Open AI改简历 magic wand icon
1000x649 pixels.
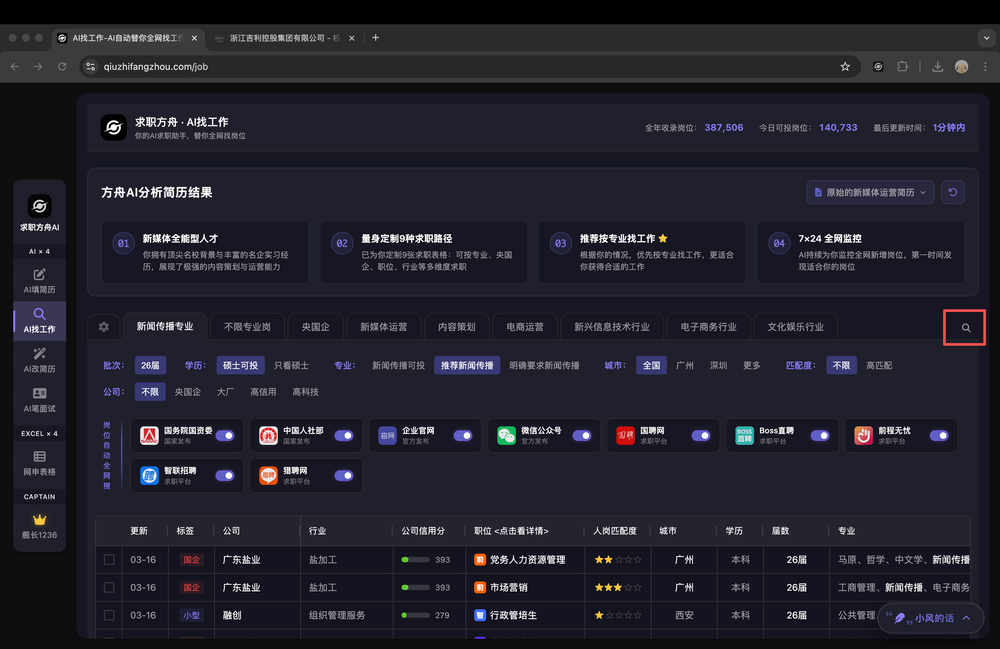tap(40, 359)
